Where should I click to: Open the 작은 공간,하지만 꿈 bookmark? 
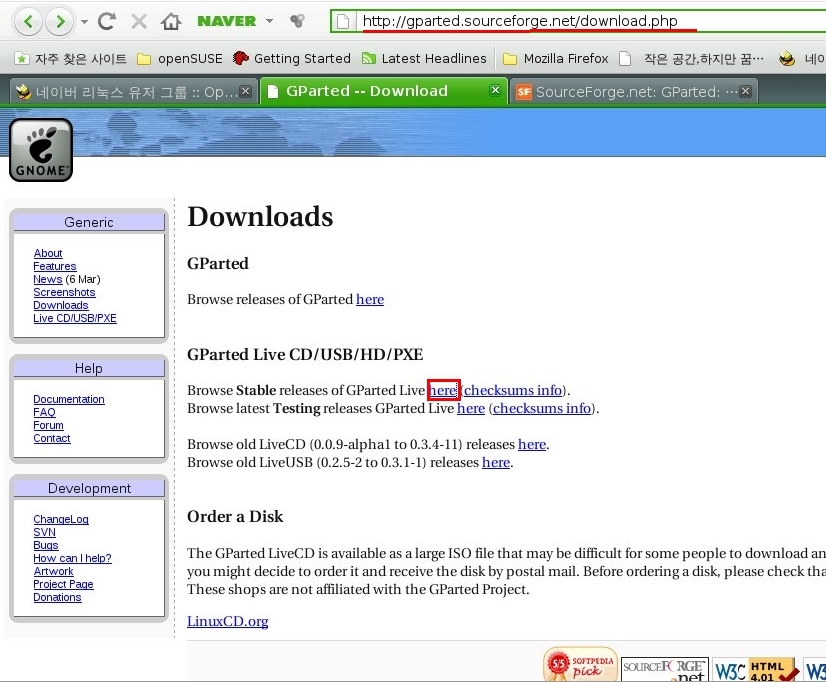coord(692,58)
